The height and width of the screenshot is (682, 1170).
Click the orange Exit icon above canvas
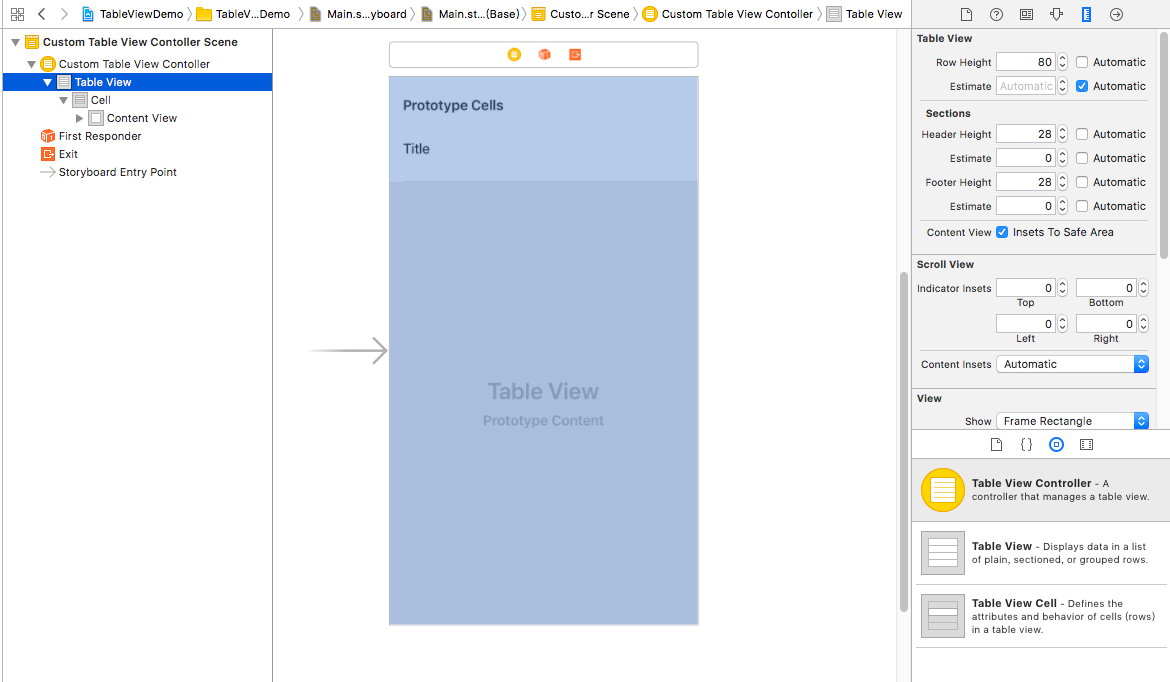pyautogui.click(x=575, y=54)
